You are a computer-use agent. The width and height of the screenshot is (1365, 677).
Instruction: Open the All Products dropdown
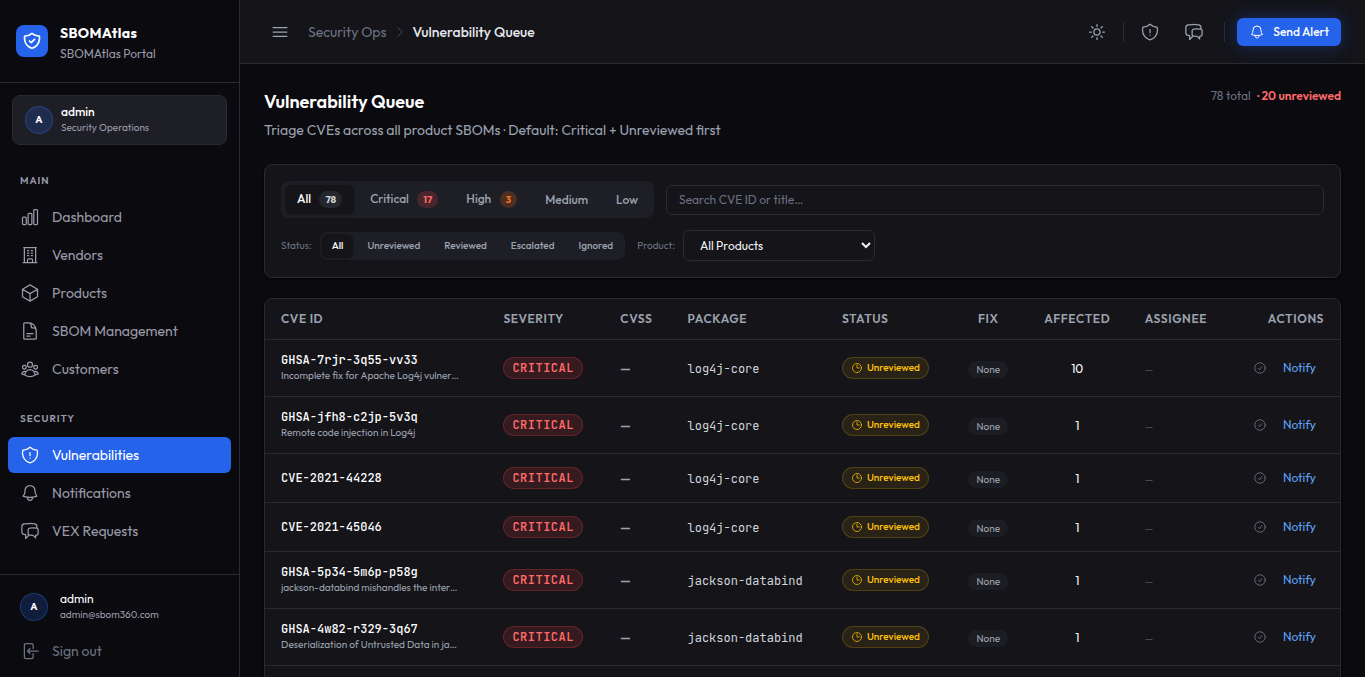pyautogui.click(x=779, y=246)
